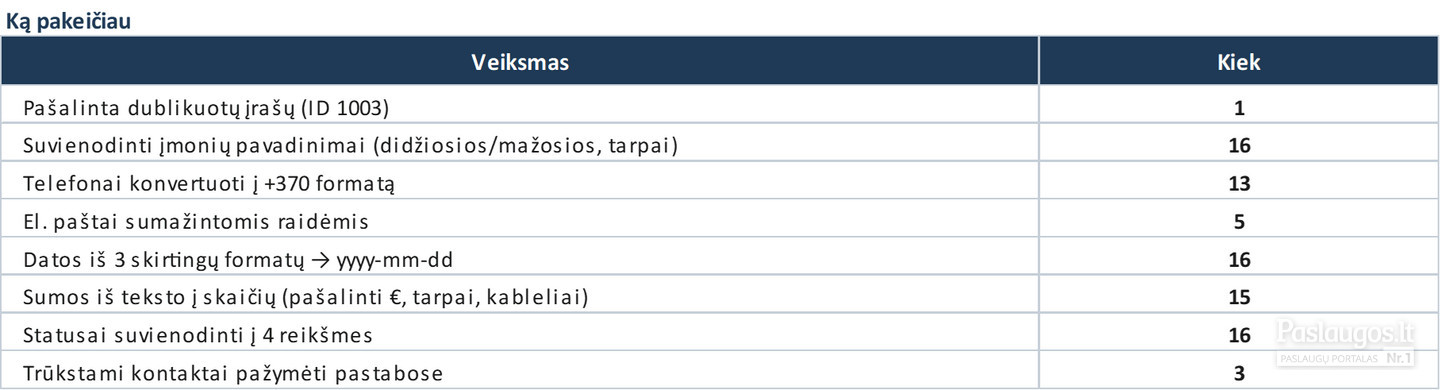Click the Paslaugos.lt watermark logo
1440x390 pixels.
(x=1346, y=332)
